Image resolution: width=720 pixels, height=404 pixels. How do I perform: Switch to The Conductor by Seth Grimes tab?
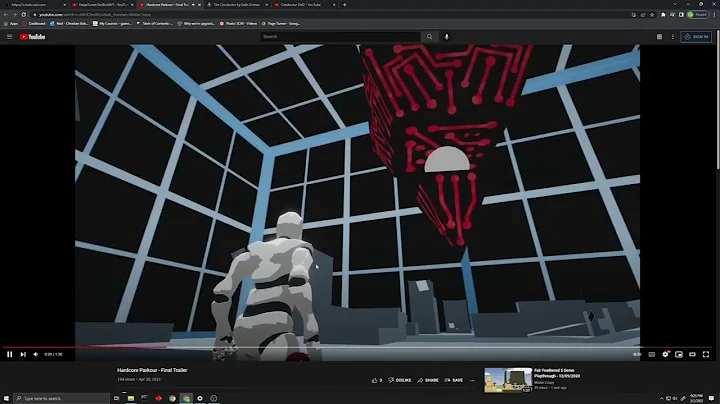(236, 5)
